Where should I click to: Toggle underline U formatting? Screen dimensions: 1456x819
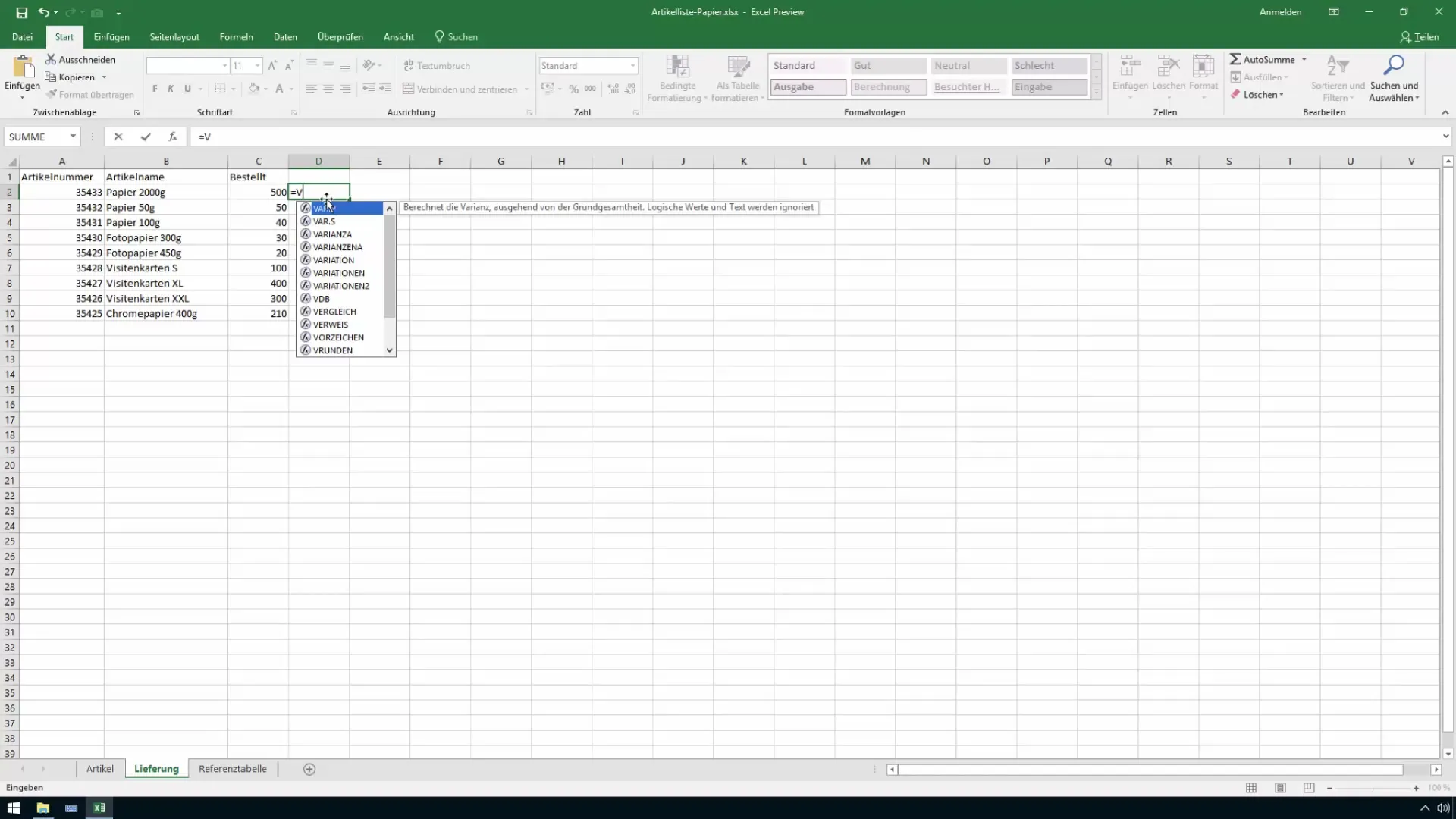click(x=187, y=89)
